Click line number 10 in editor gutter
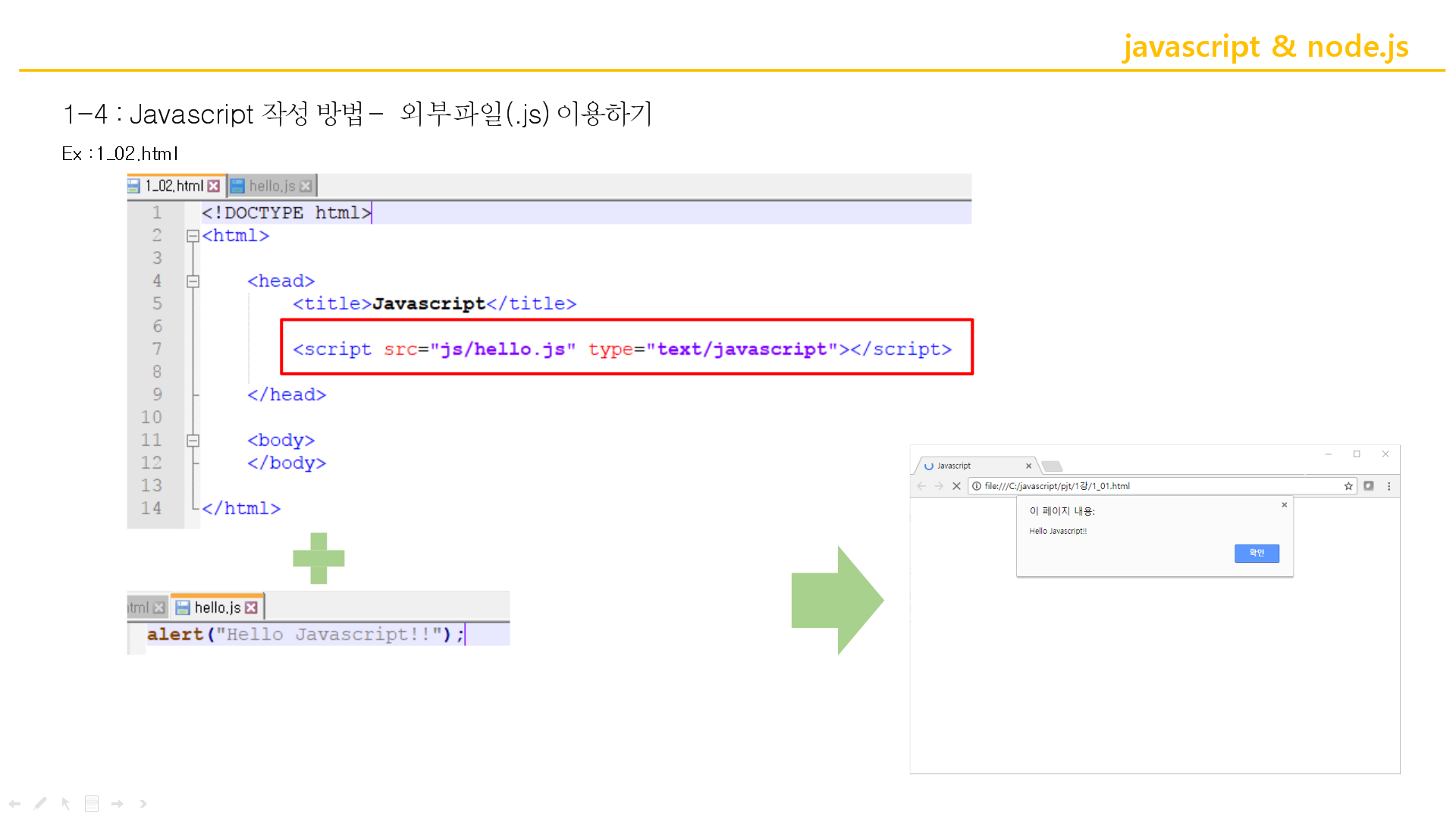The width and height of the screenshot is (1456, 819). [152, 417]
